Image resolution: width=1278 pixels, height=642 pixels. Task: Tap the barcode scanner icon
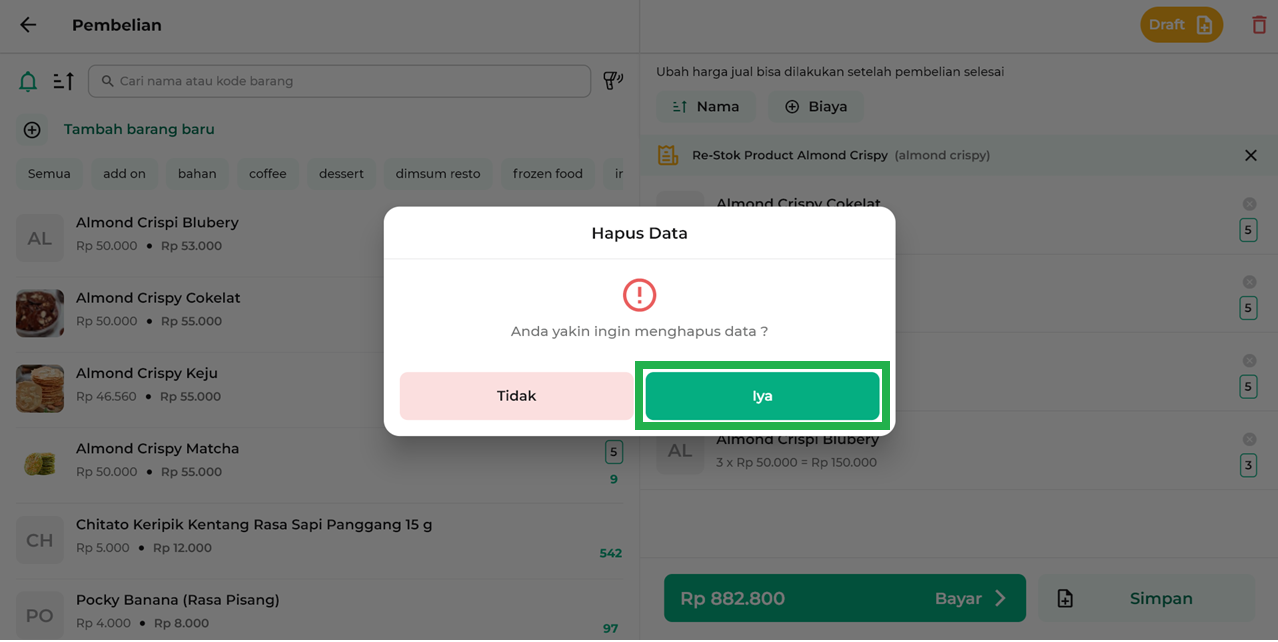pos(613,81)
